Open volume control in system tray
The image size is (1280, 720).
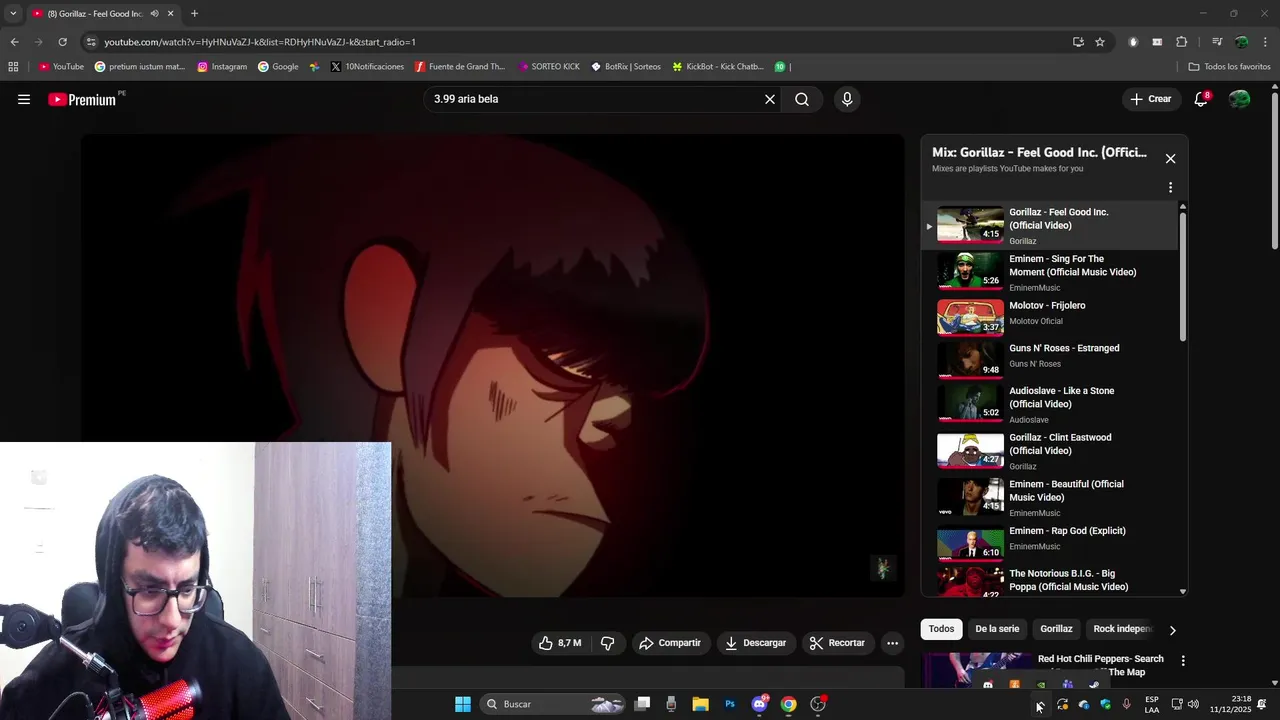[x=1193, y=704]
